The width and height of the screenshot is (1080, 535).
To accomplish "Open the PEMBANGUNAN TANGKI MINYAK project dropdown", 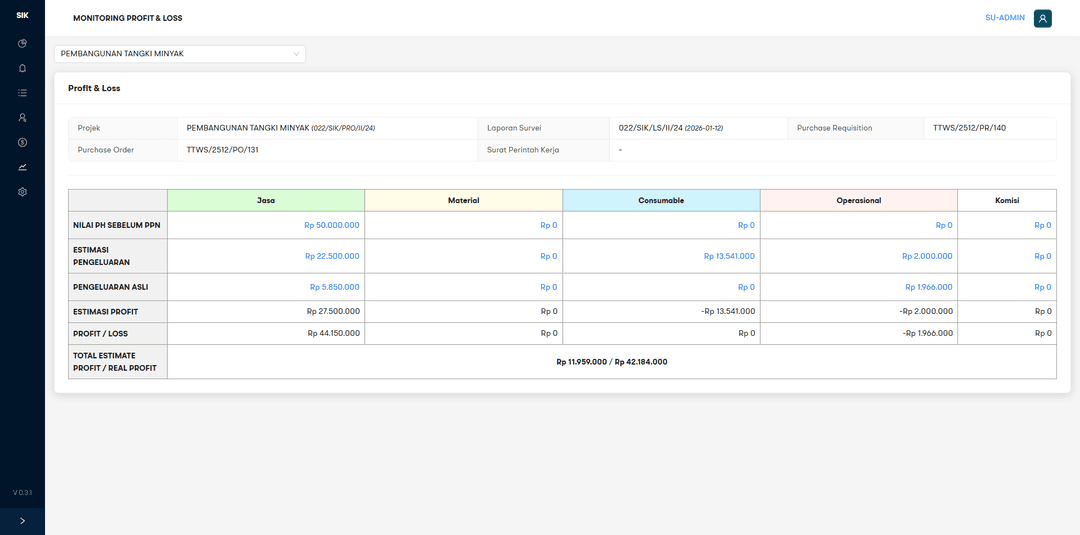I will coord(170,54).
